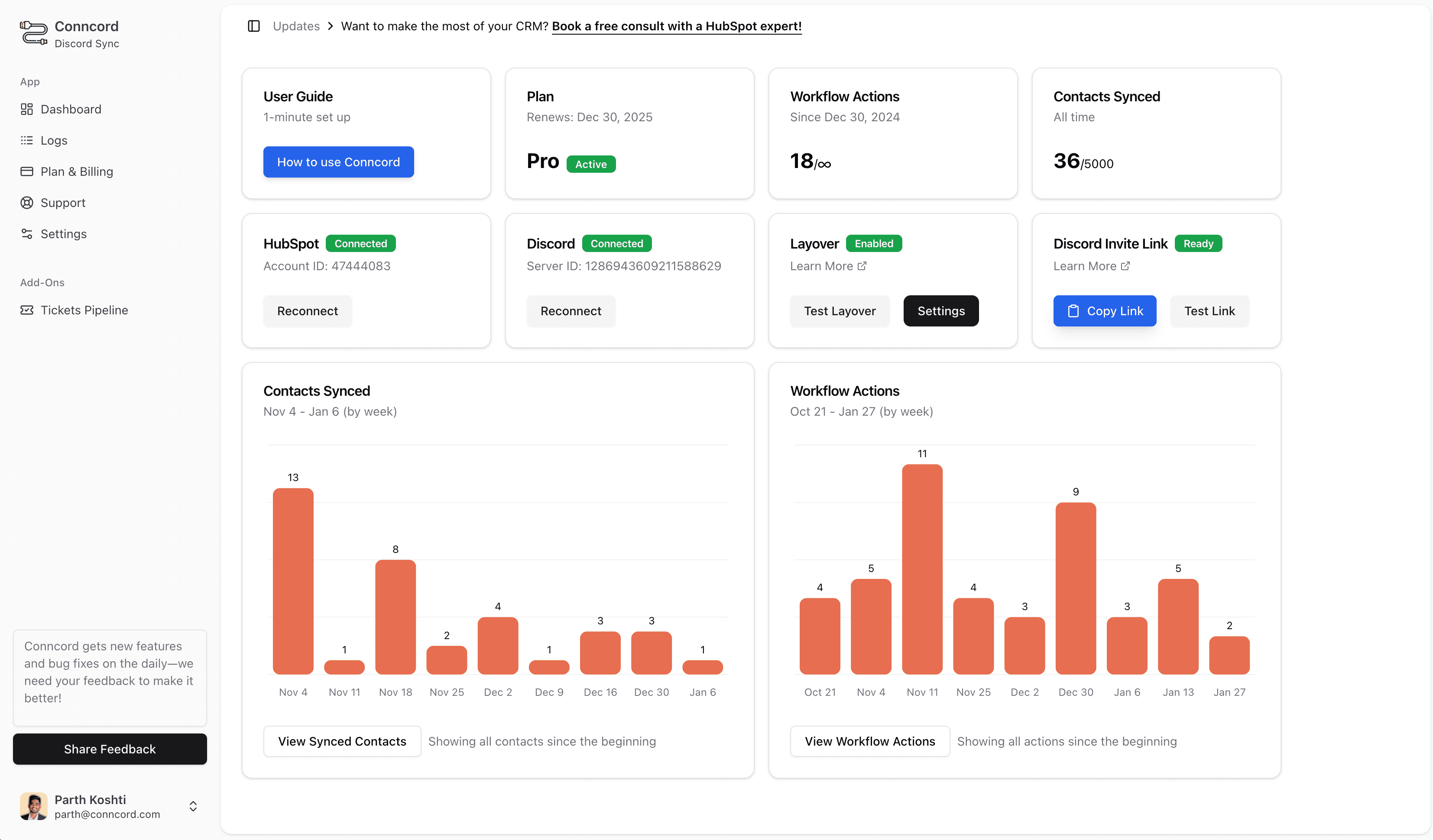
Task: Open Layover Settings
Action: [x=941, y=311]
